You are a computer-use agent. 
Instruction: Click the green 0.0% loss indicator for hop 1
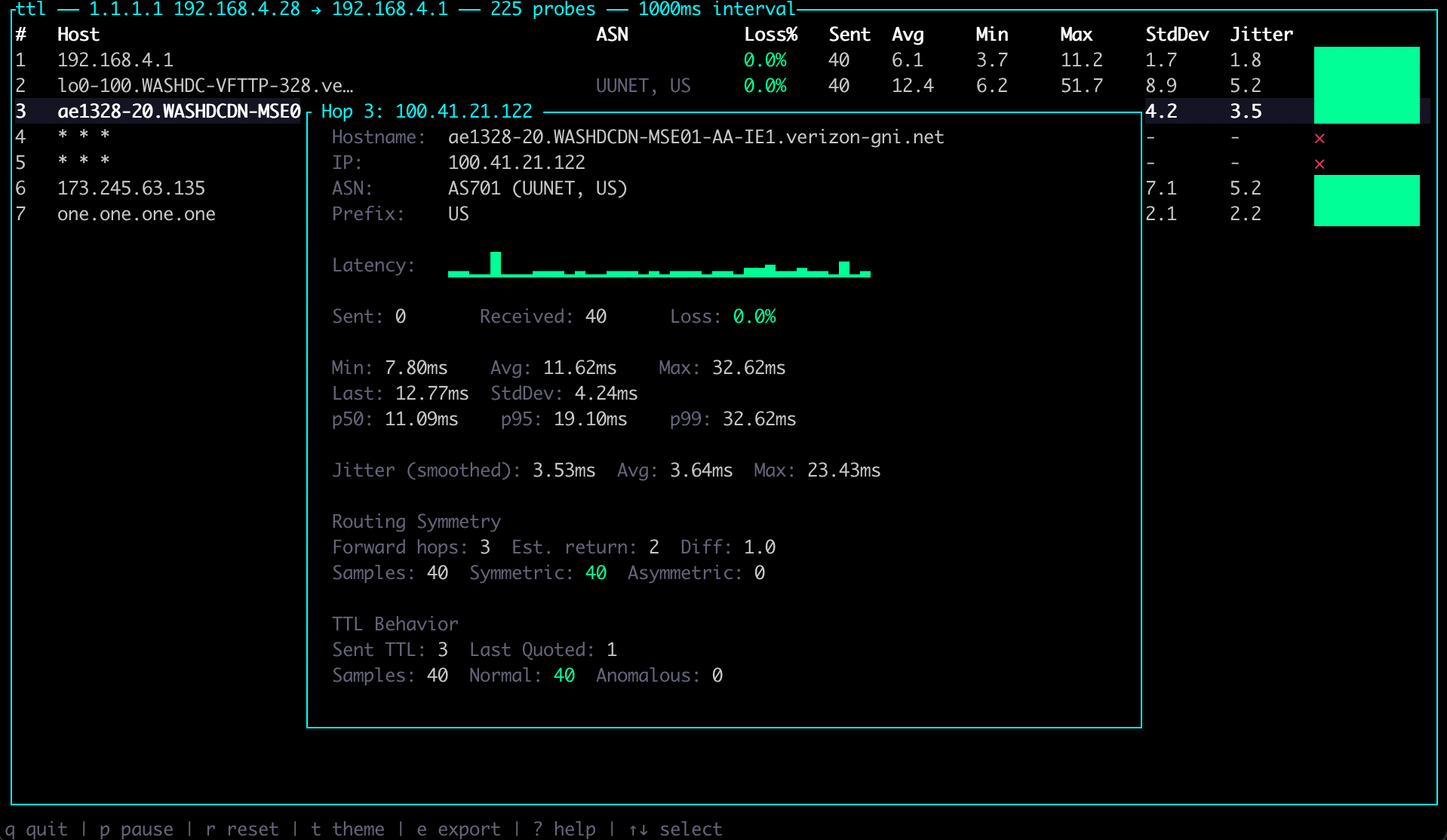point(764,60)
